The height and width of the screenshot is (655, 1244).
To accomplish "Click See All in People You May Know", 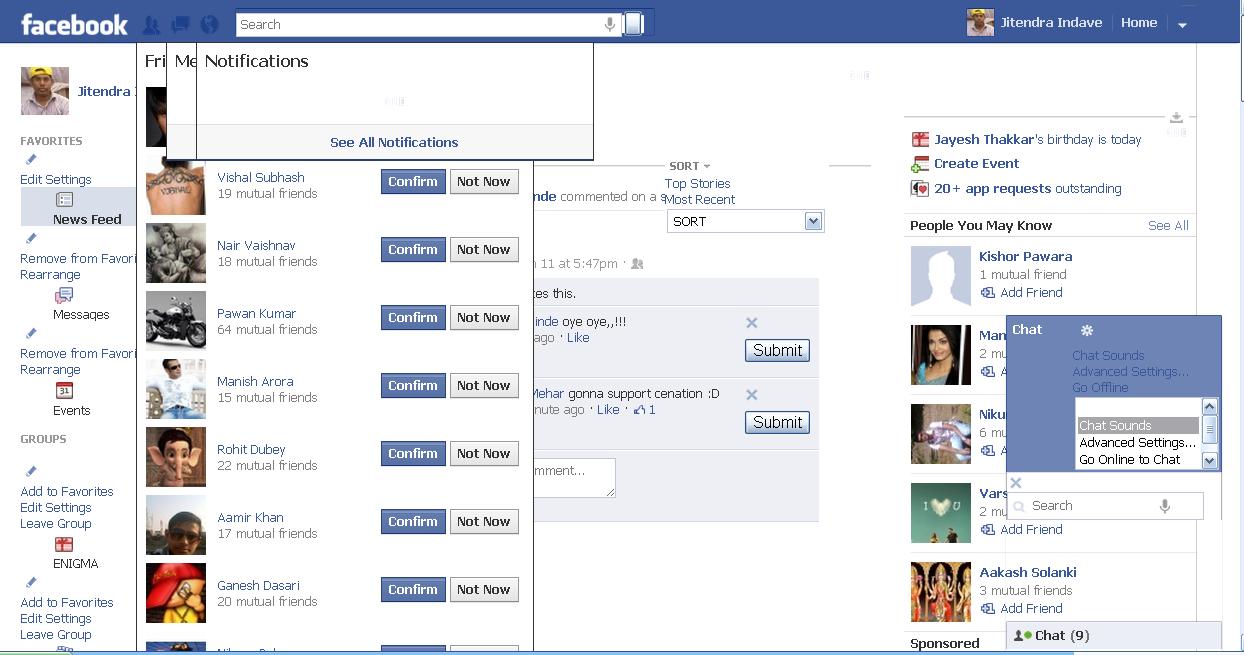I will (x=1168, y=226).
